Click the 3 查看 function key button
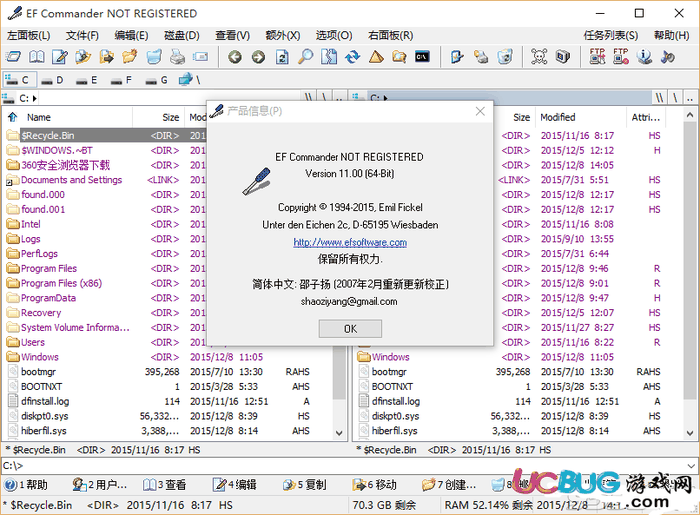700x515 pixels. (x=164, y=485)
